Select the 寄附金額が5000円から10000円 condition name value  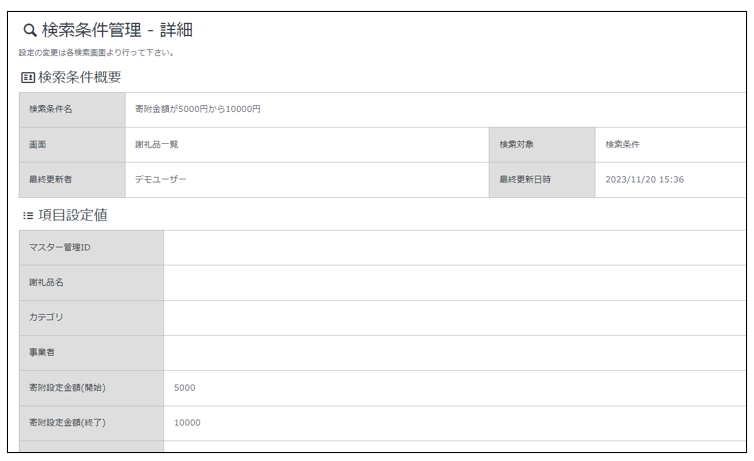coord(197,109)
